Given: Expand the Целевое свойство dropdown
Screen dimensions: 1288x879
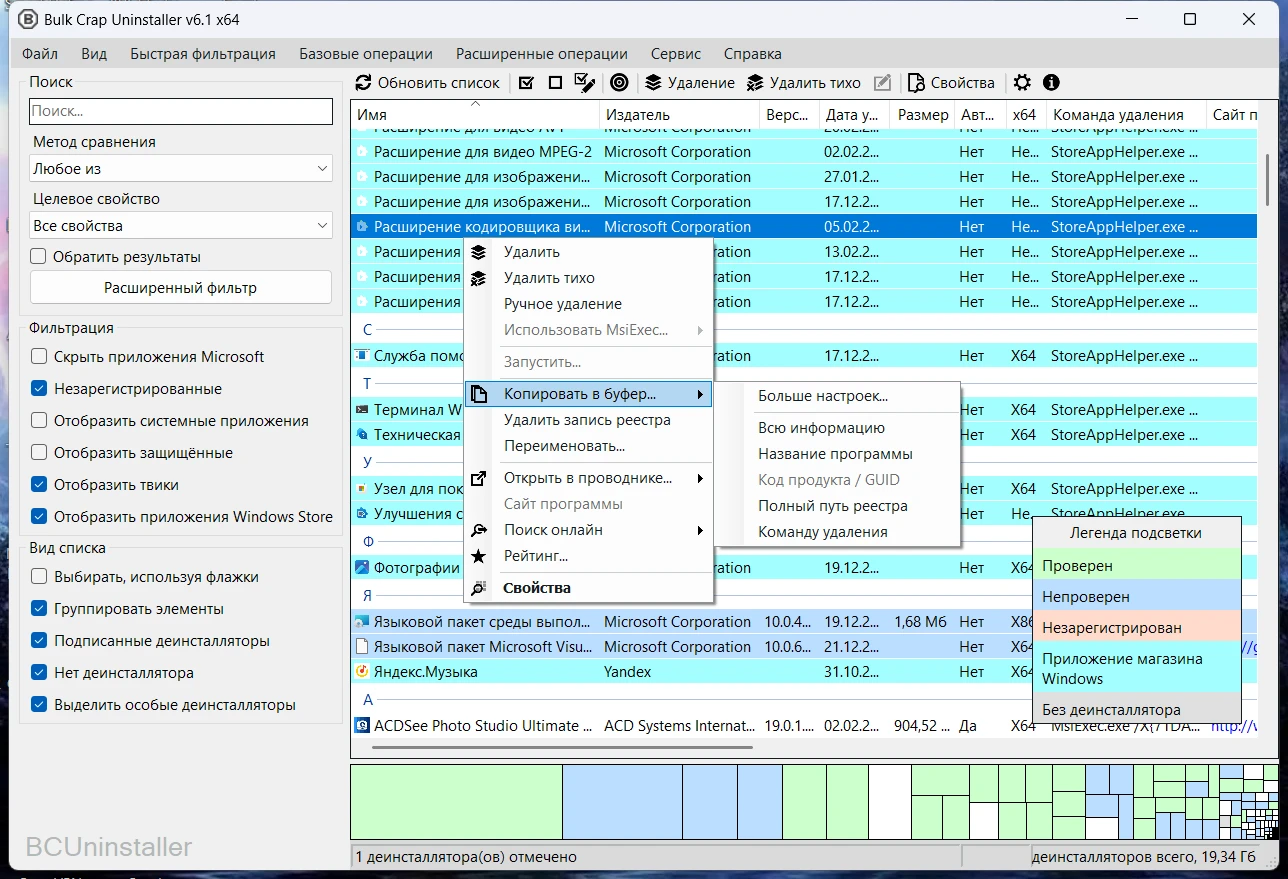Looking at the screenshot, I should pos(180,226).
